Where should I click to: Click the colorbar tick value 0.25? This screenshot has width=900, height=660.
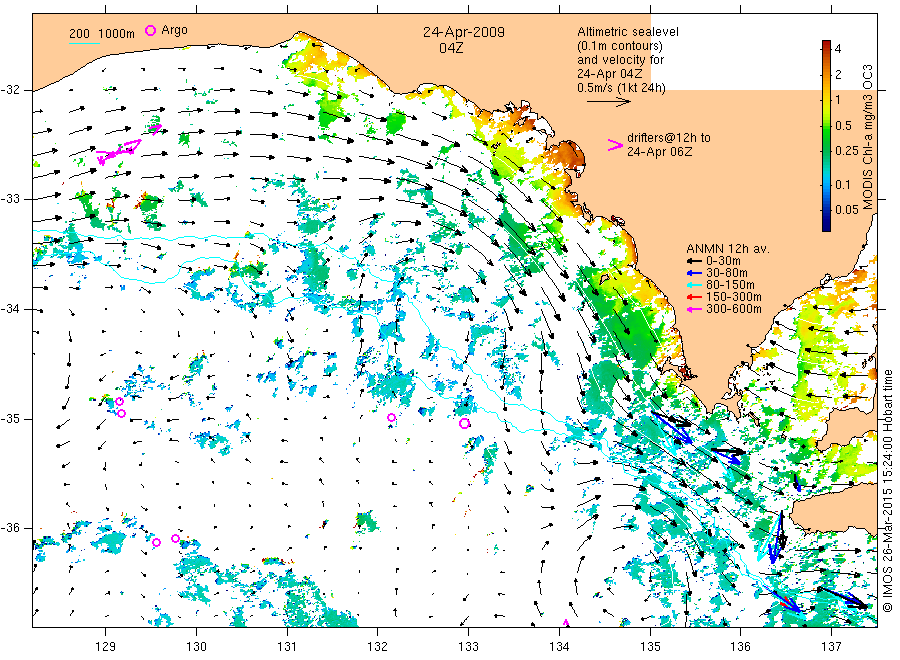847,152
